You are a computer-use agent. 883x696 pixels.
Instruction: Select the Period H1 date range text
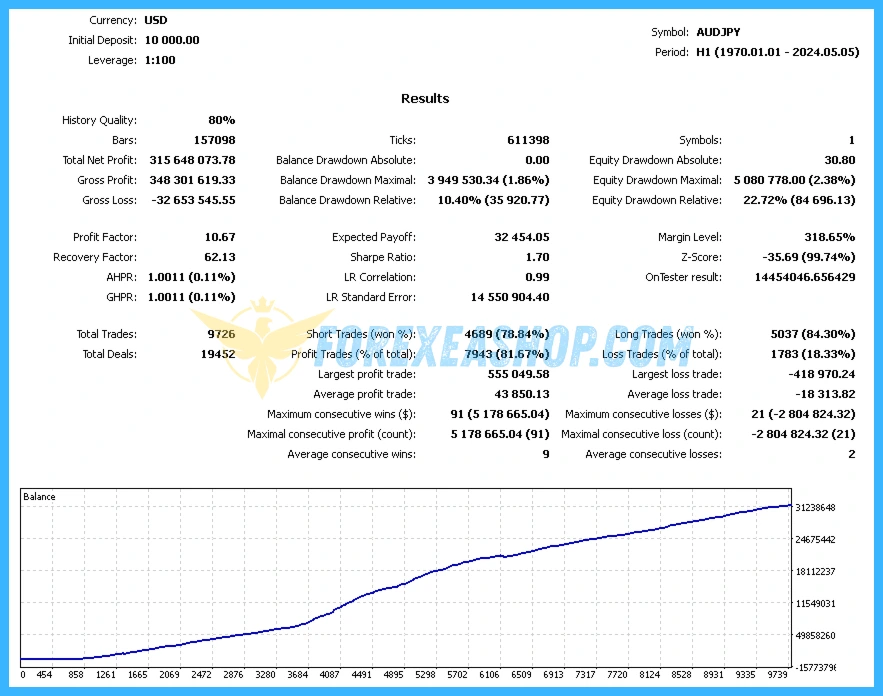coord(777,52)
